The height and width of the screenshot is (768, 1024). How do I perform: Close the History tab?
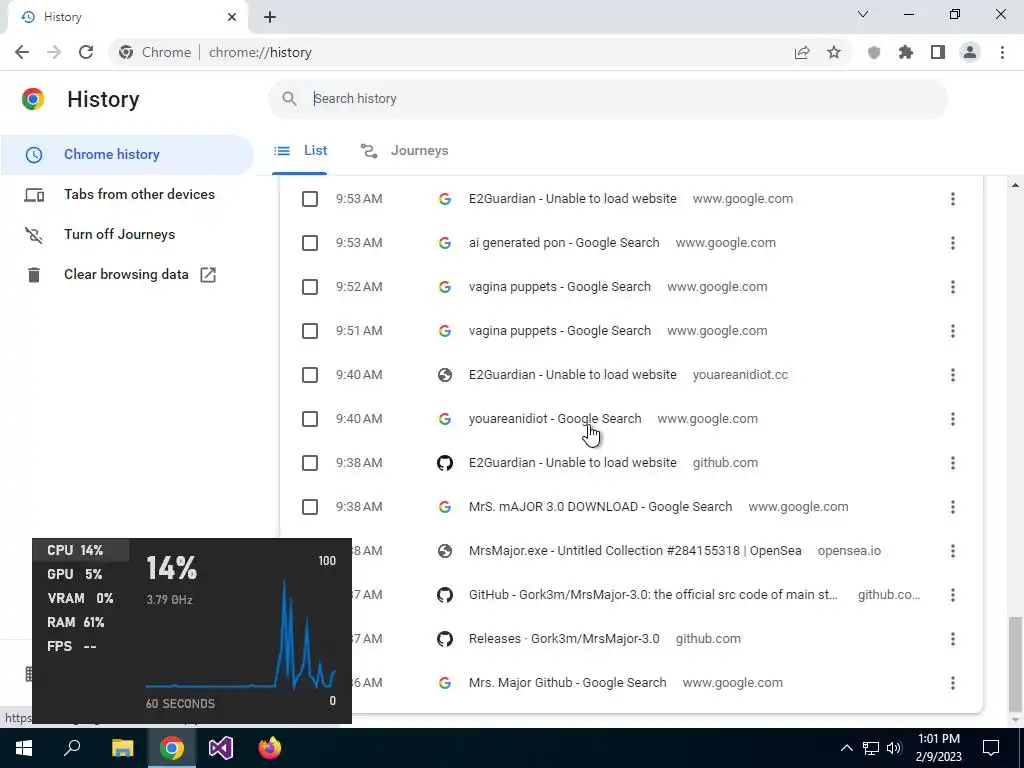click(232, 17)
